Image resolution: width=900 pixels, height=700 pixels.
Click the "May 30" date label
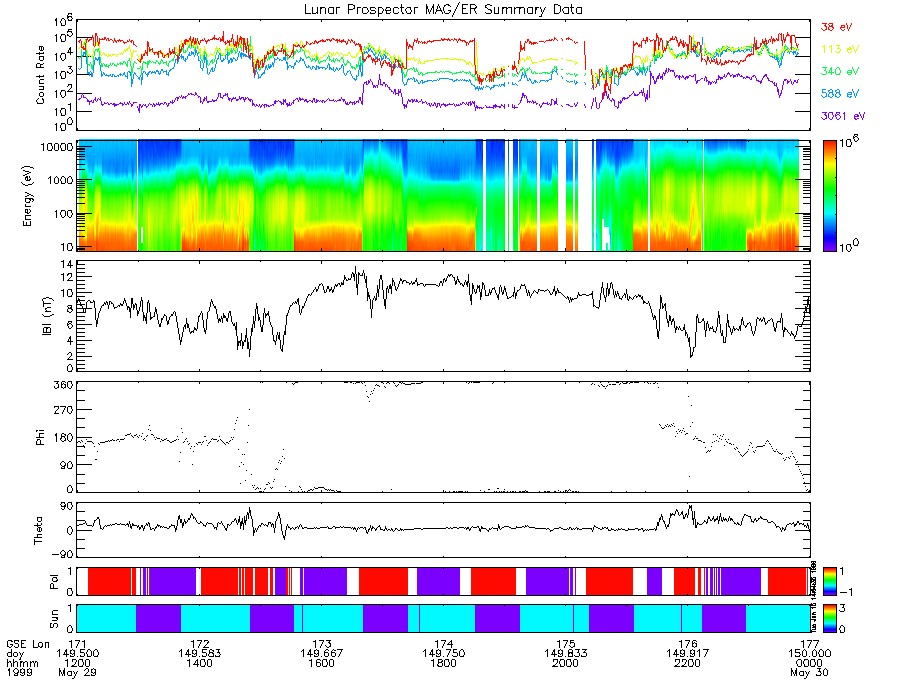809,672
